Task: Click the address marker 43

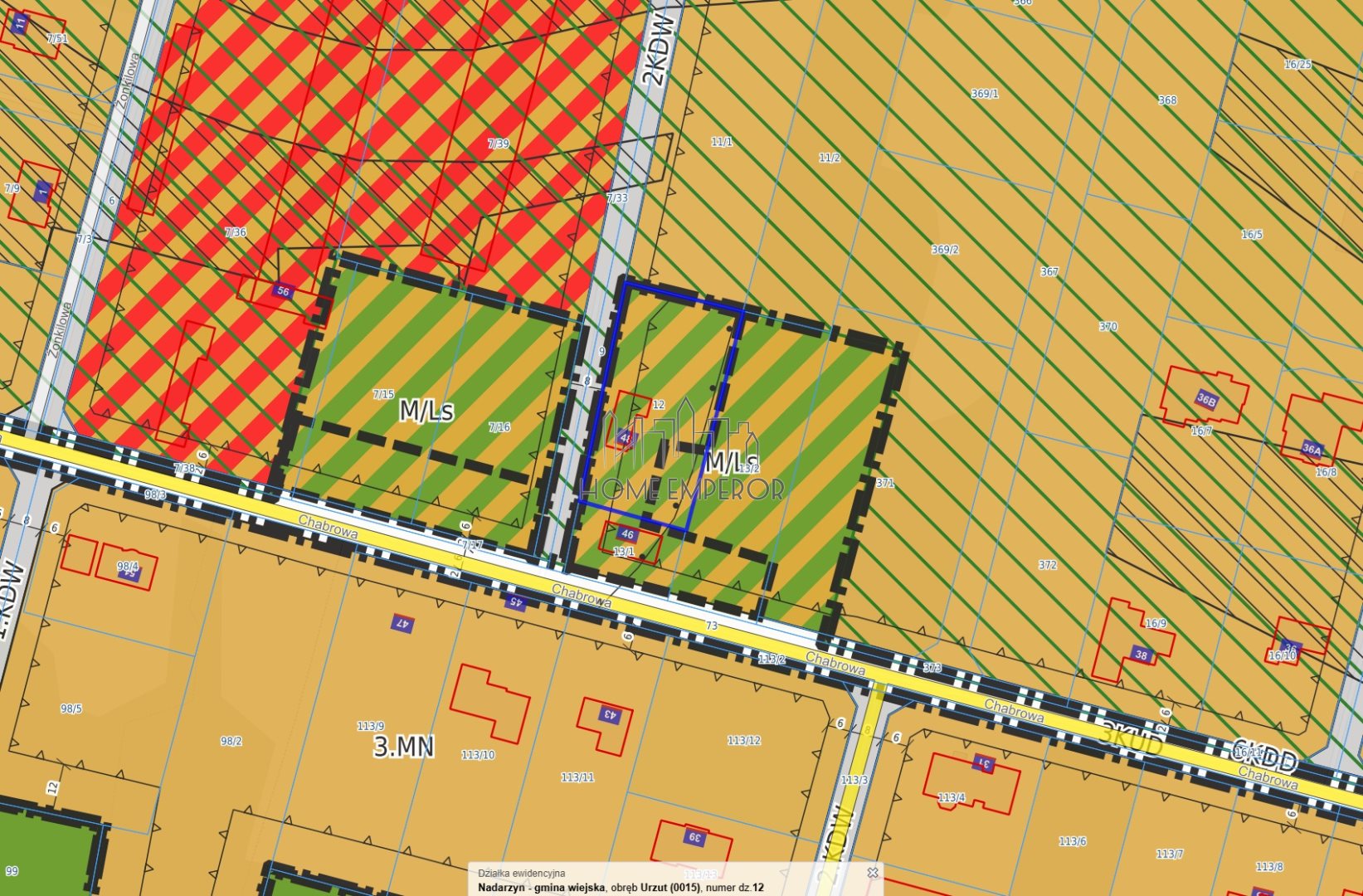Action: (609, 714)
